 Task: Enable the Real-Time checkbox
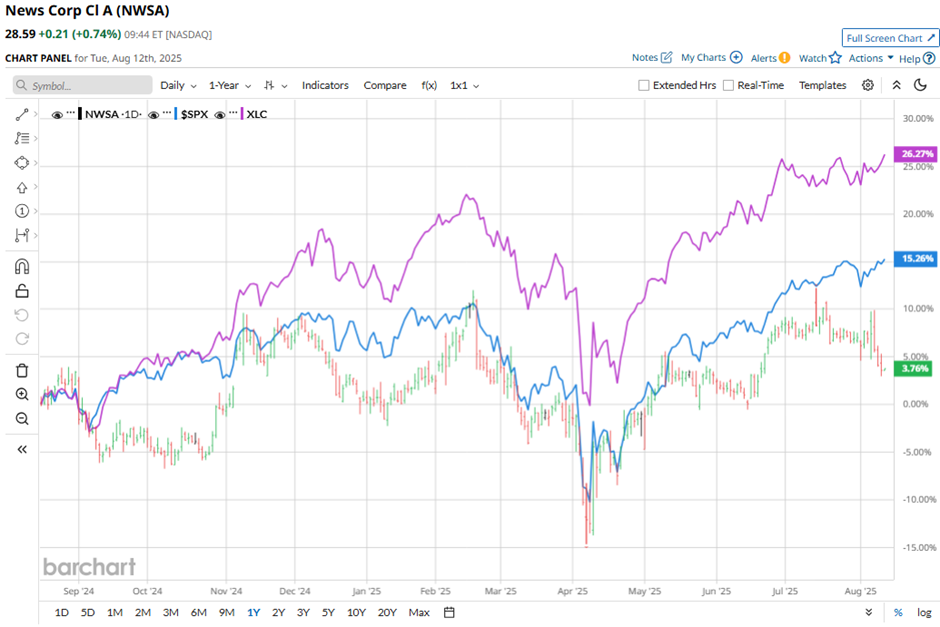point(728,85)
